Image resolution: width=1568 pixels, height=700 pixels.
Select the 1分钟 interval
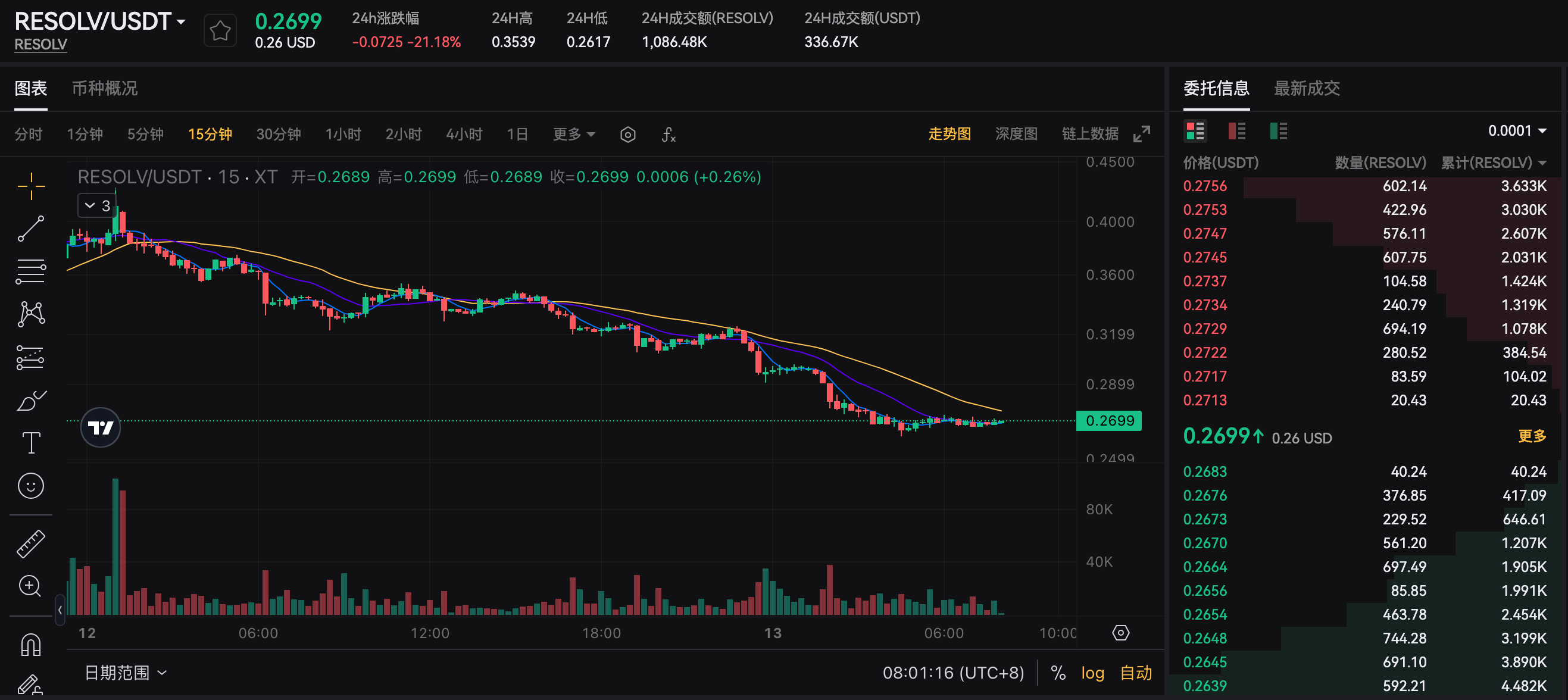[x=85, y=134]
